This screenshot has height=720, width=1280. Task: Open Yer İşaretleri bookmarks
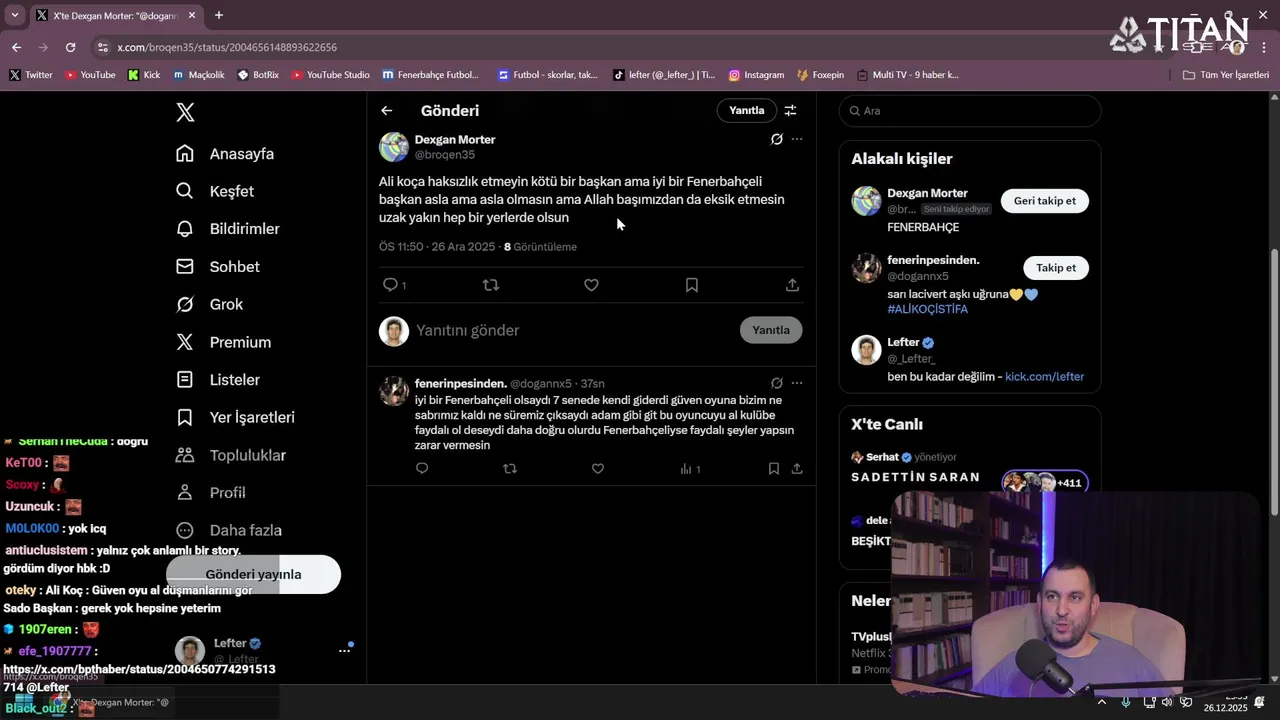235,417
